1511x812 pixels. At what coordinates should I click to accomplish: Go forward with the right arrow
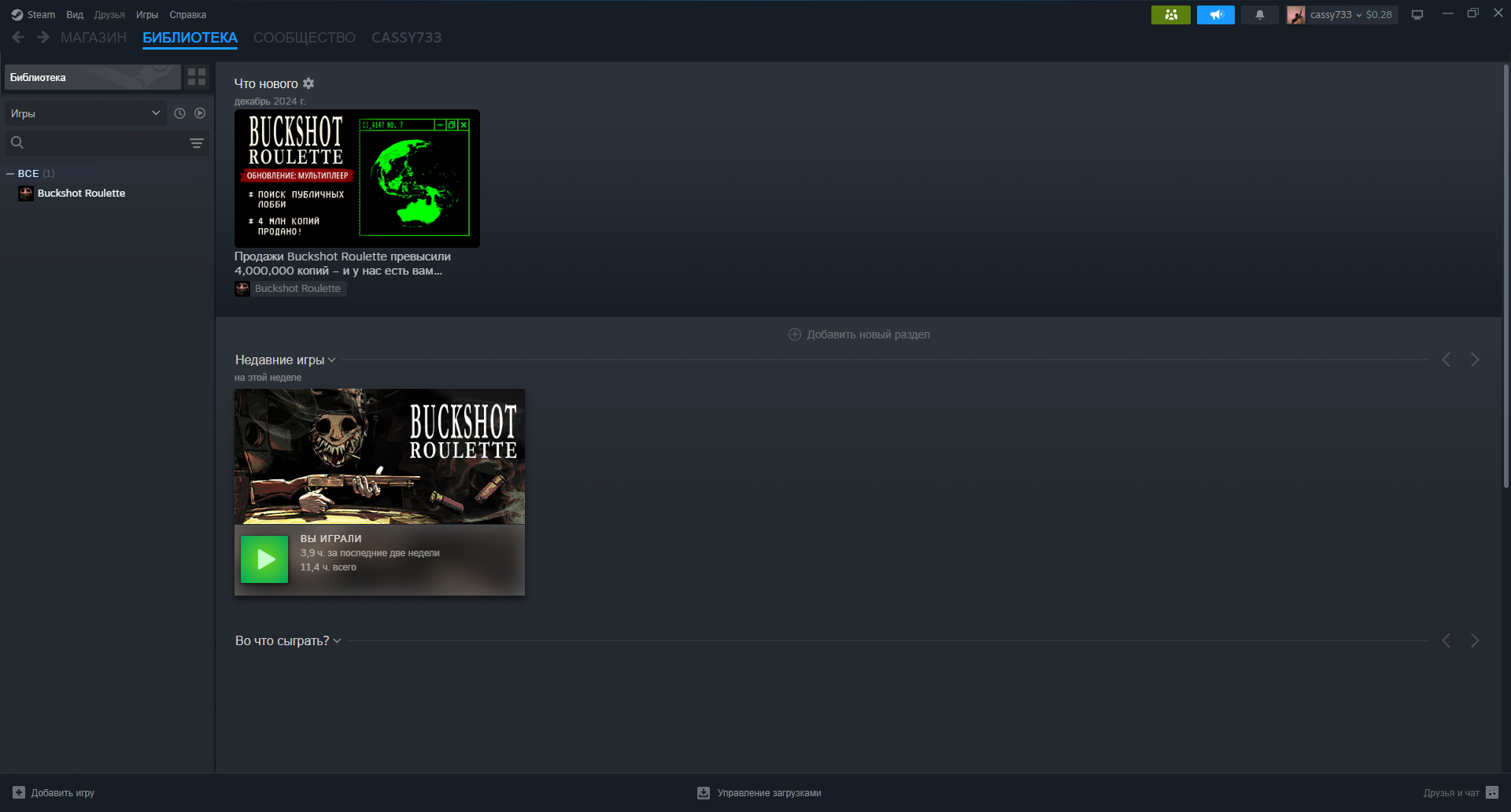pyautogui.click(x=43, y=37)
